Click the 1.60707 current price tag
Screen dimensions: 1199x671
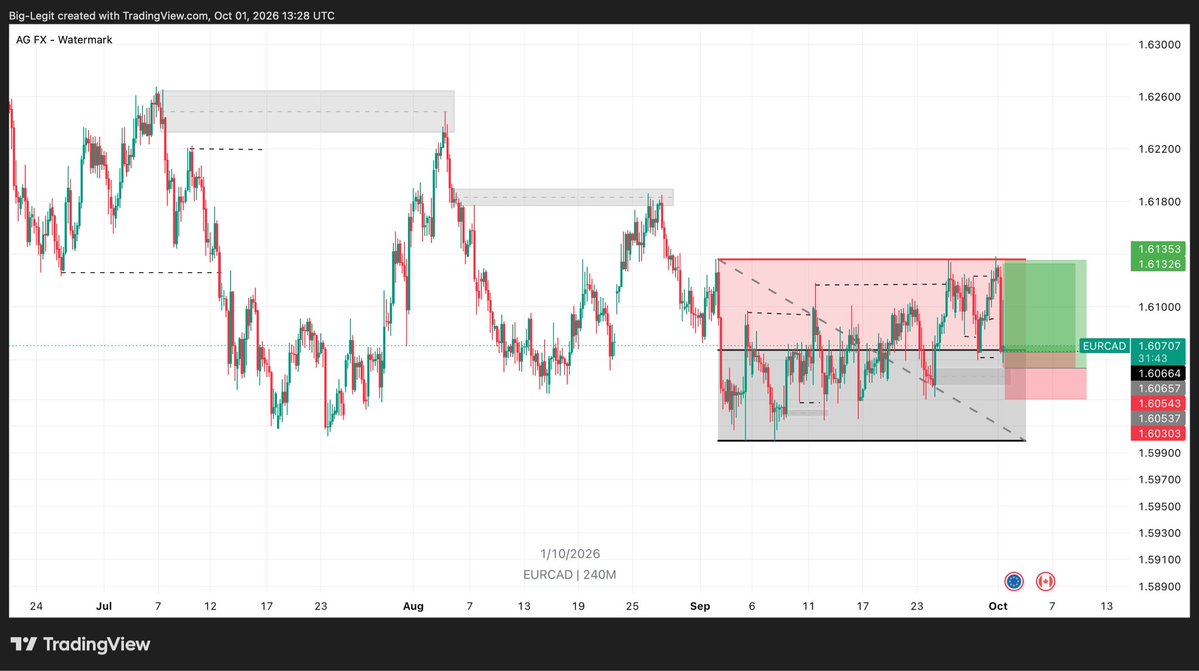(x=1158, y=346)
